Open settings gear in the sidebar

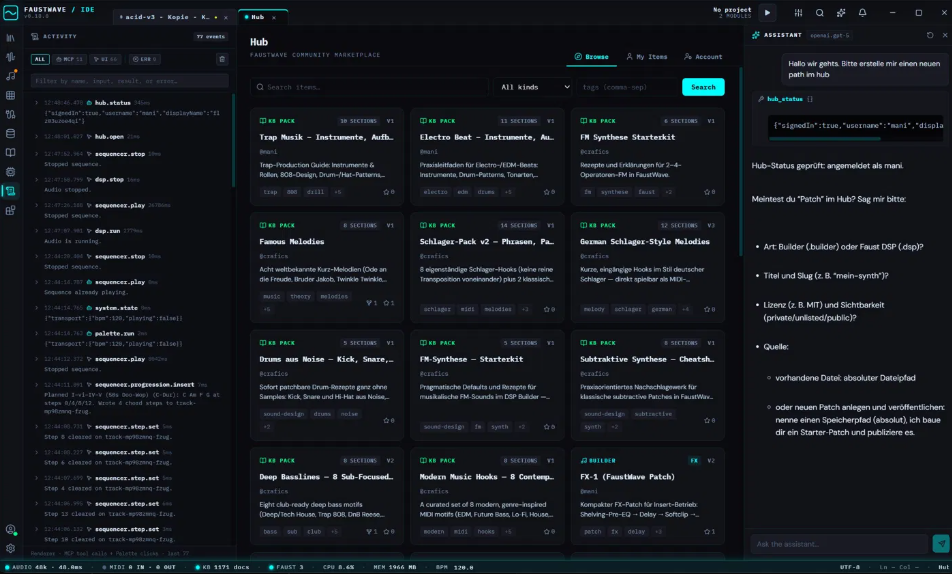10,548
